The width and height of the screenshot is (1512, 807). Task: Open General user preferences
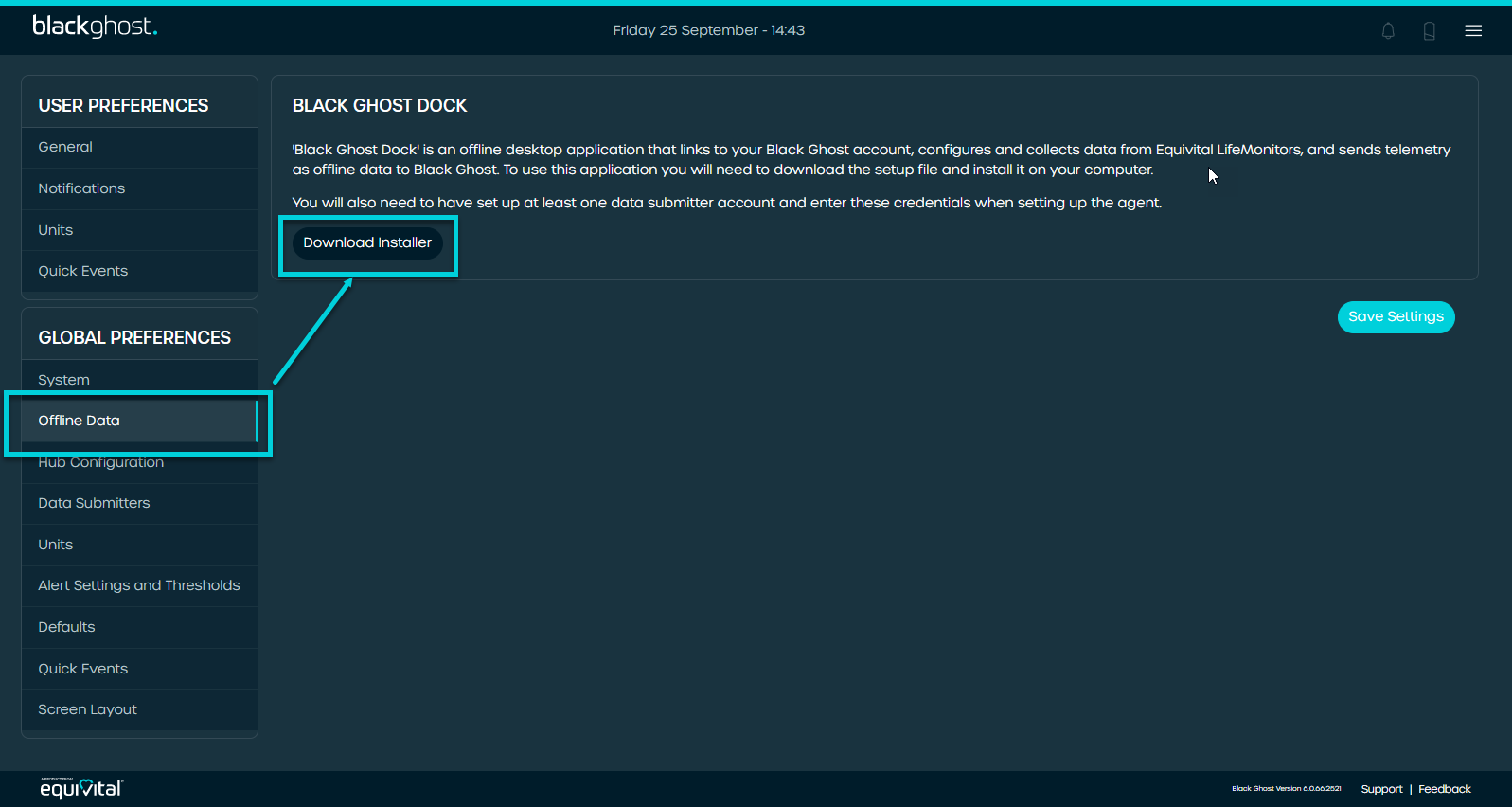(x=139, y=147)
